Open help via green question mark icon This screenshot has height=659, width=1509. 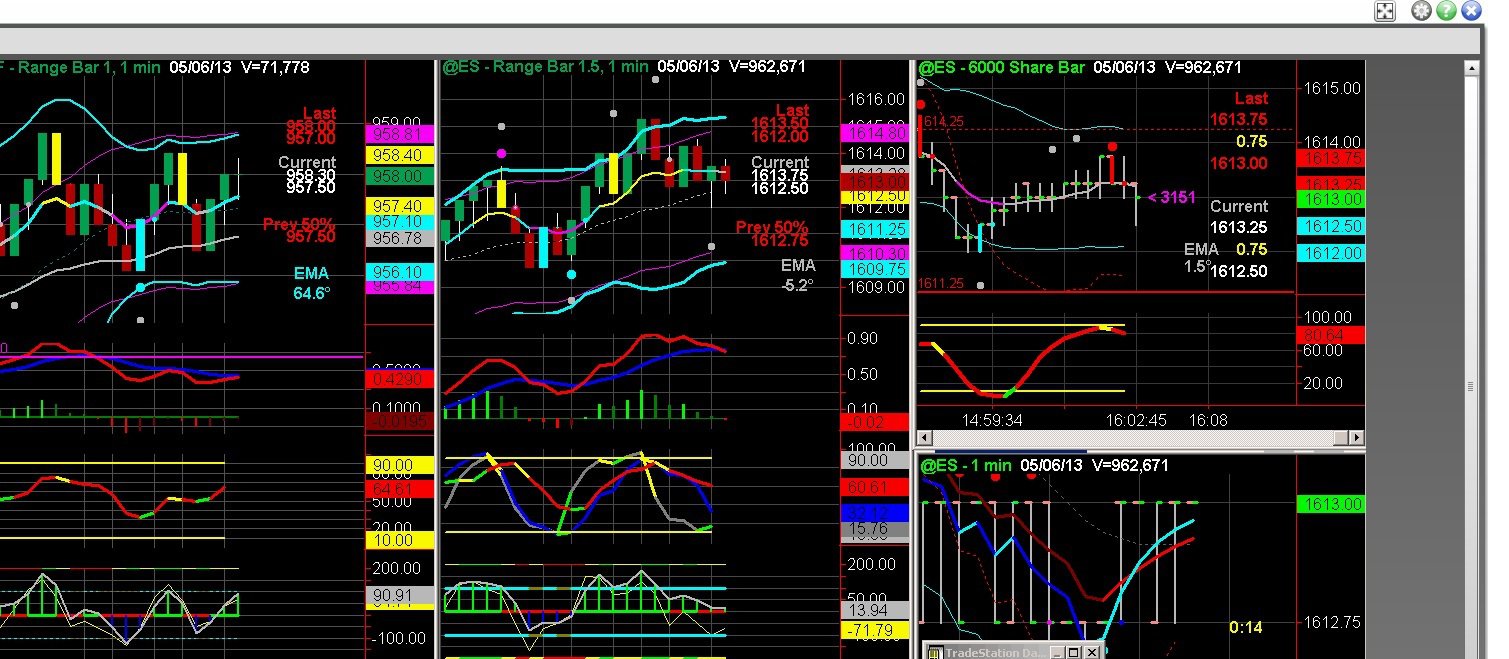pos(1446,11)
